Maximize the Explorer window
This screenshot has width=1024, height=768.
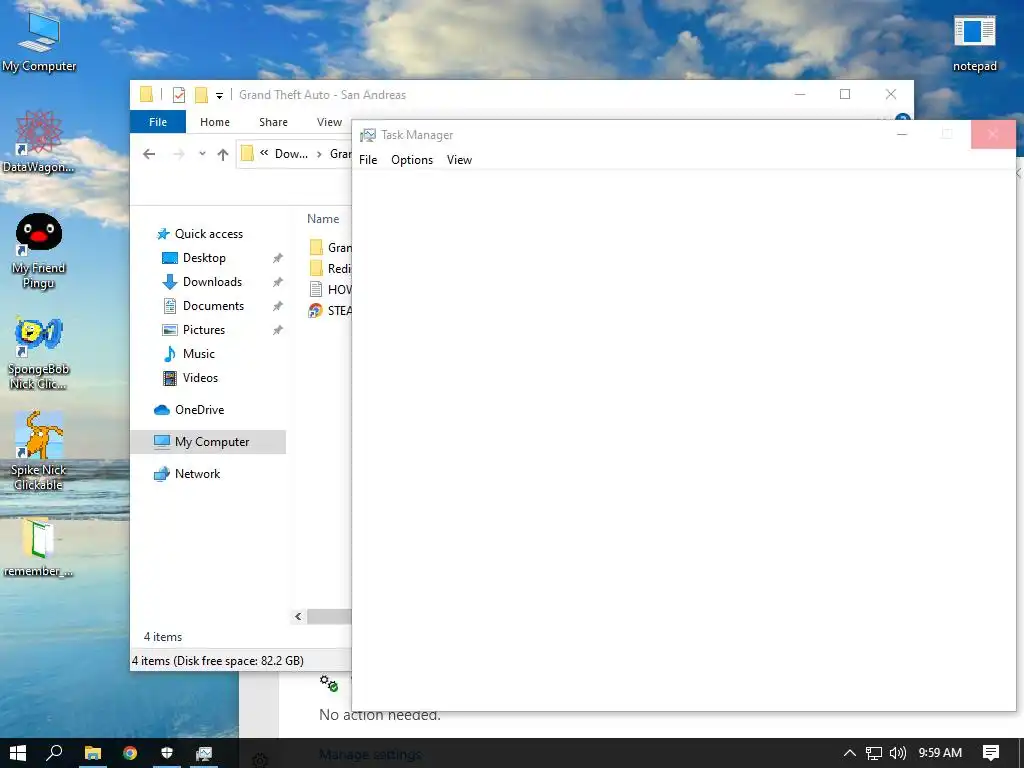pos(845,95)
